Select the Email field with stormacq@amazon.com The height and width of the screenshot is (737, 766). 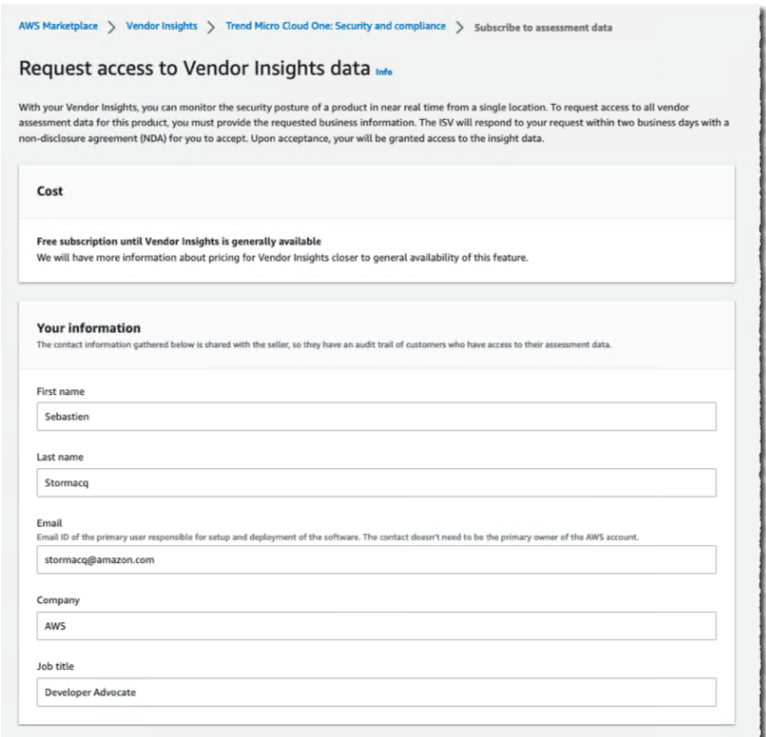[x=376, y=560]
